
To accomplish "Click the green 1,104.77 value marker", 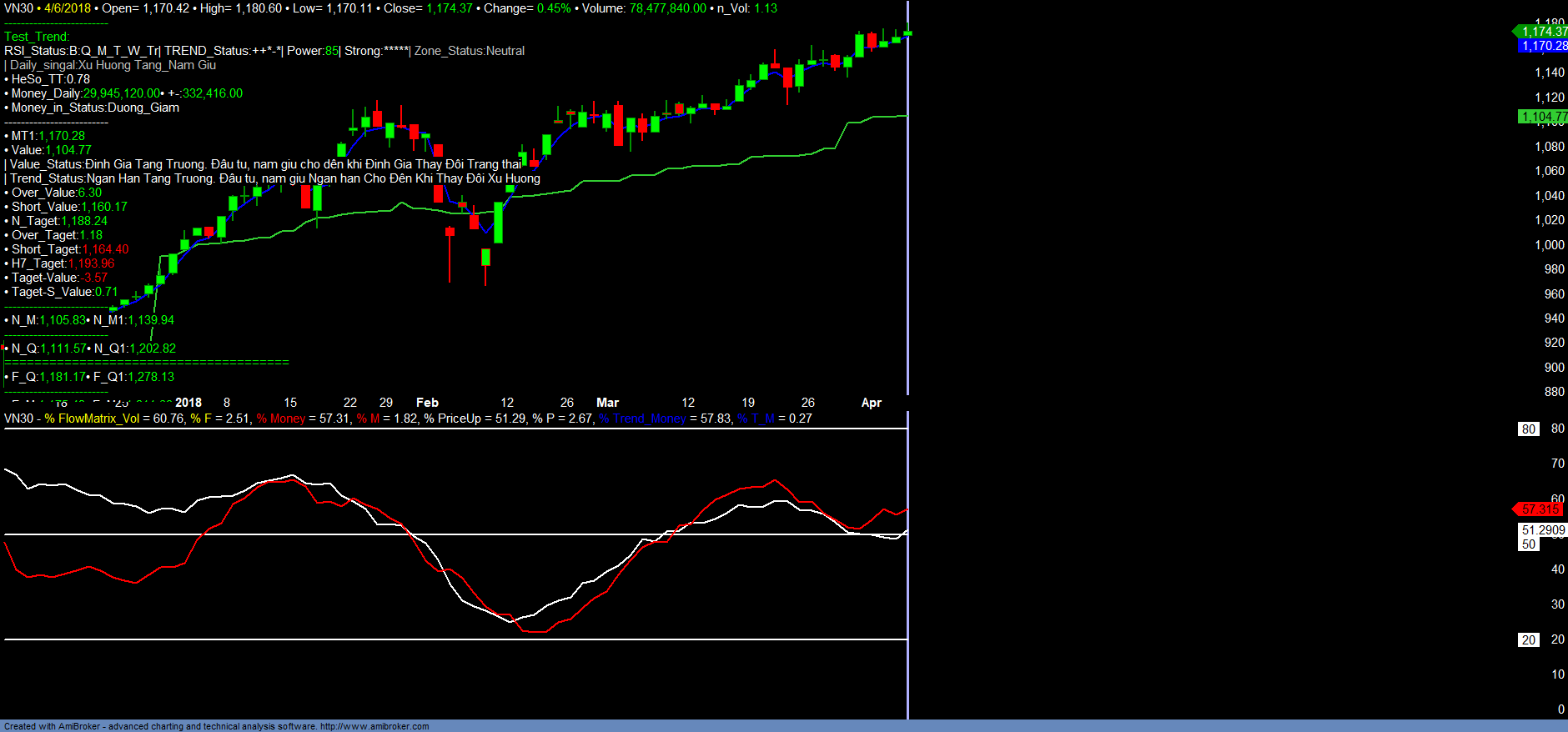I will click(x=1543, y=117).
